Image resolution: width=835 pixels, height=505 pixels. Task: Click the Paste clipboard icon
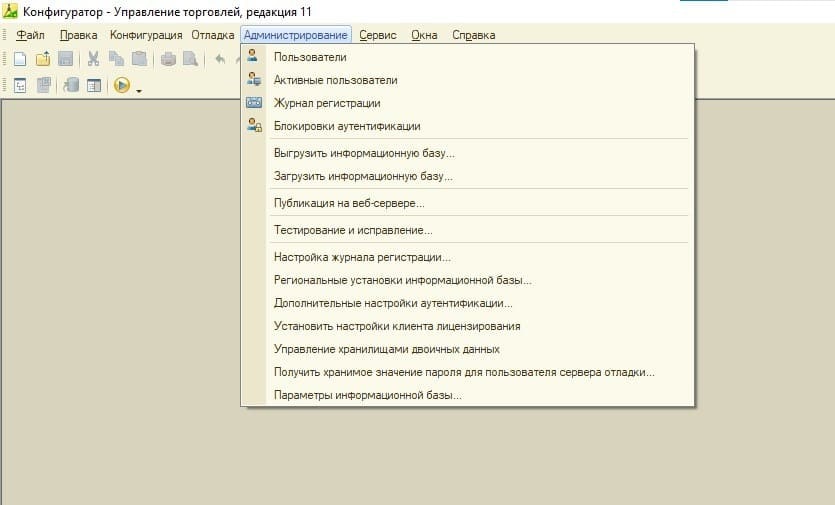(x=140, y=59)
